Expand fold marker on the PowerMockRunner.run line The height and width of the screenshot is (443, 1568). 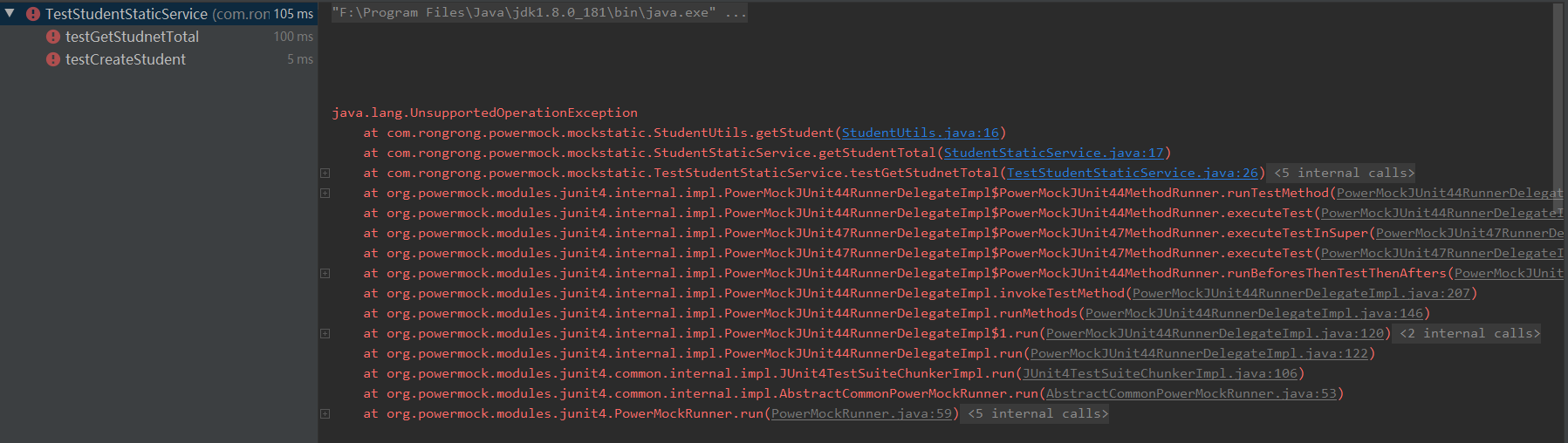[x=325, y=414]
